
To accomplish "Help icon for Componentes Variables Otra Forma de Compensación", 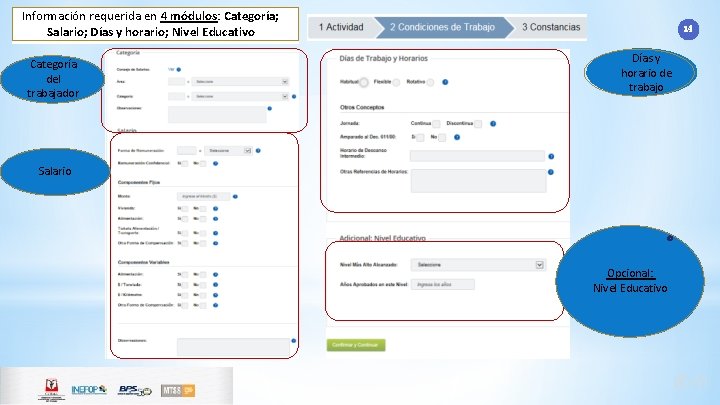I will click(x=215, y=305).
